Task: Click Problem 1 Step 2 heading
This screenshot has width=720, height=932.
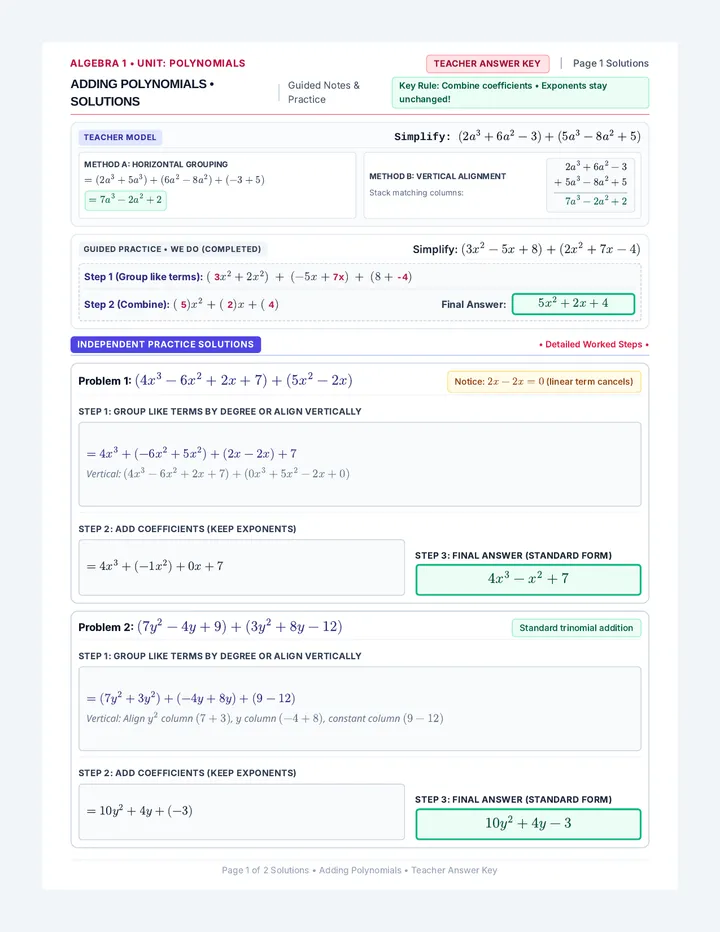Action: pyautogui.click(x=187, y=529)
